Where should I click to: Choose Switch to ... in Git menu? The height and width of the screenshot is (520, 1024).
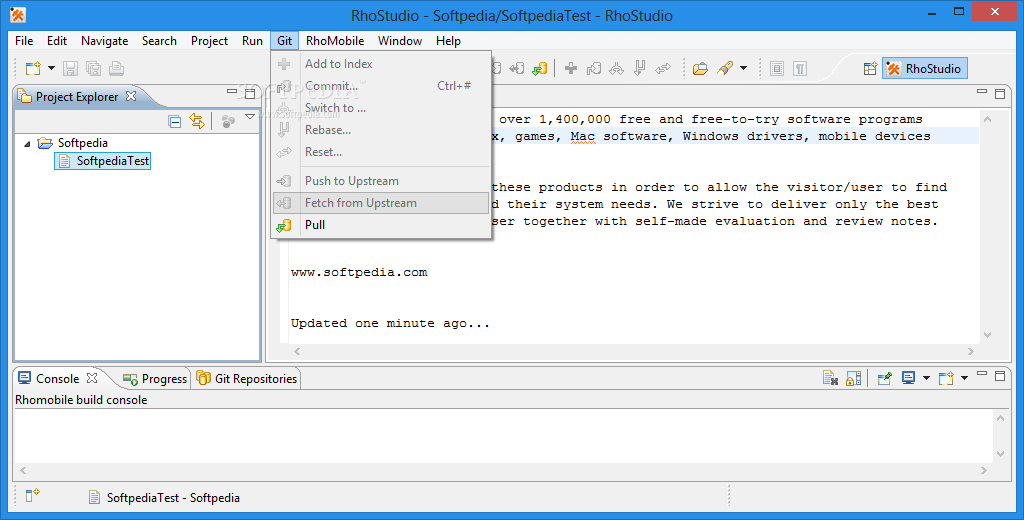(x=381, y=108)
